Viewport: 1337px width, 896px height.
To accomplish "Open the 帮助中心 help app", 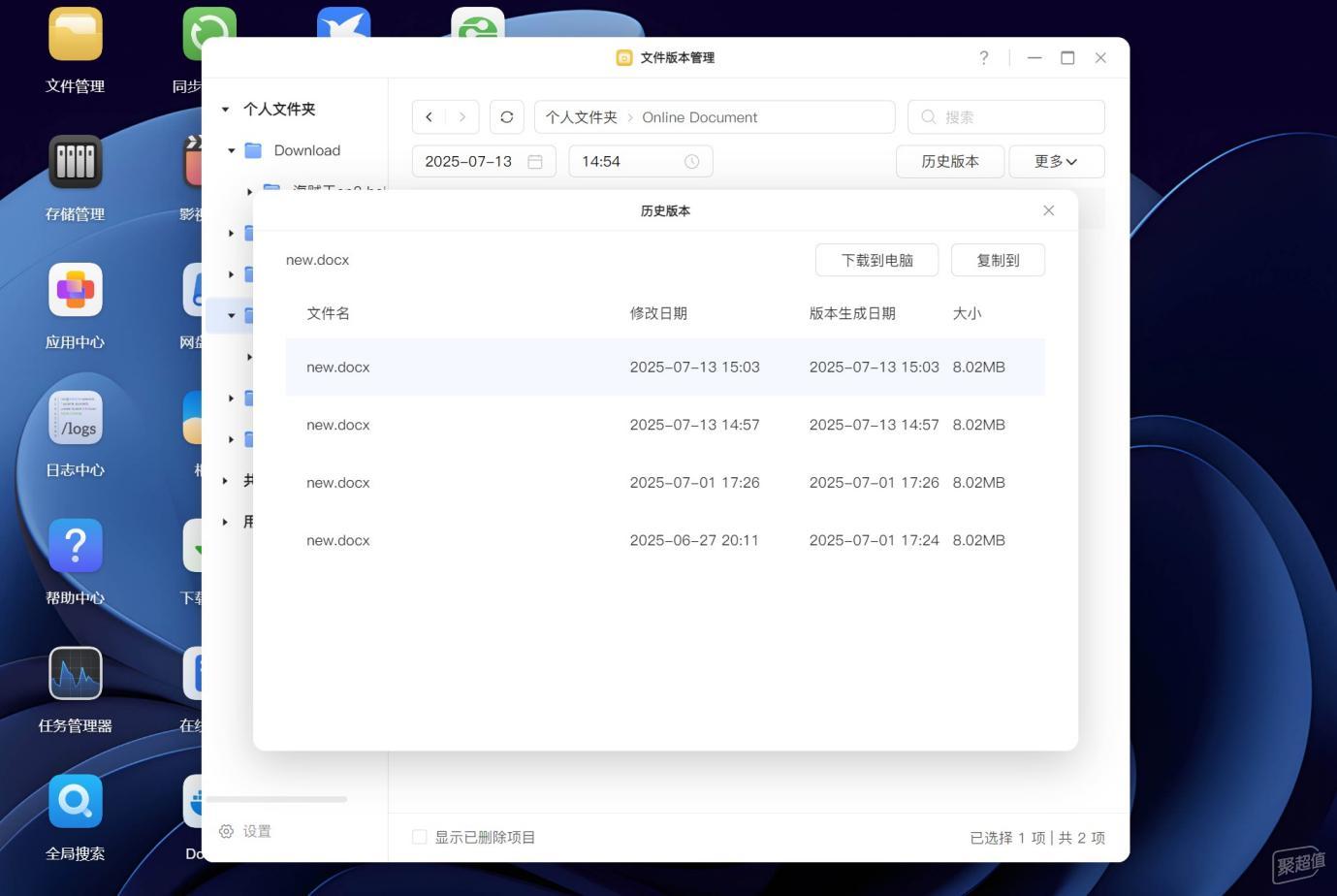I will (76, 546).
